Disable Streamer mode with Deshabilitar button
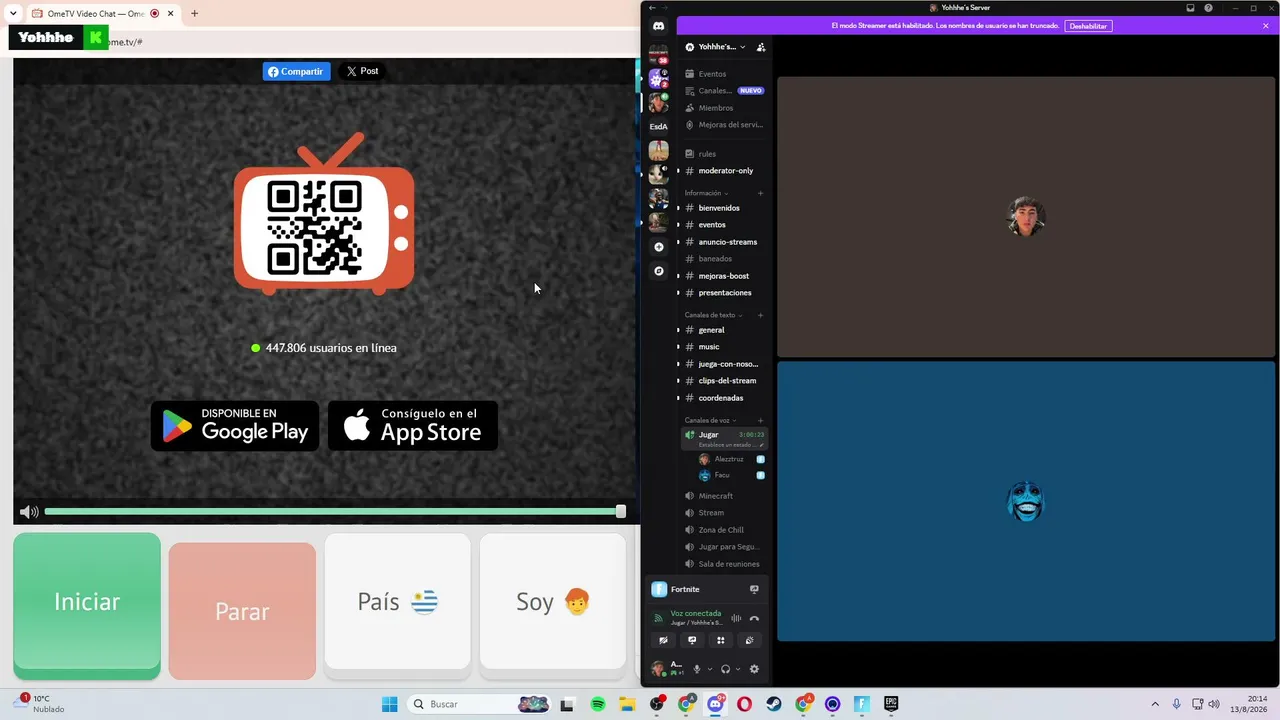1280x720 pixels. point(1088,26)
